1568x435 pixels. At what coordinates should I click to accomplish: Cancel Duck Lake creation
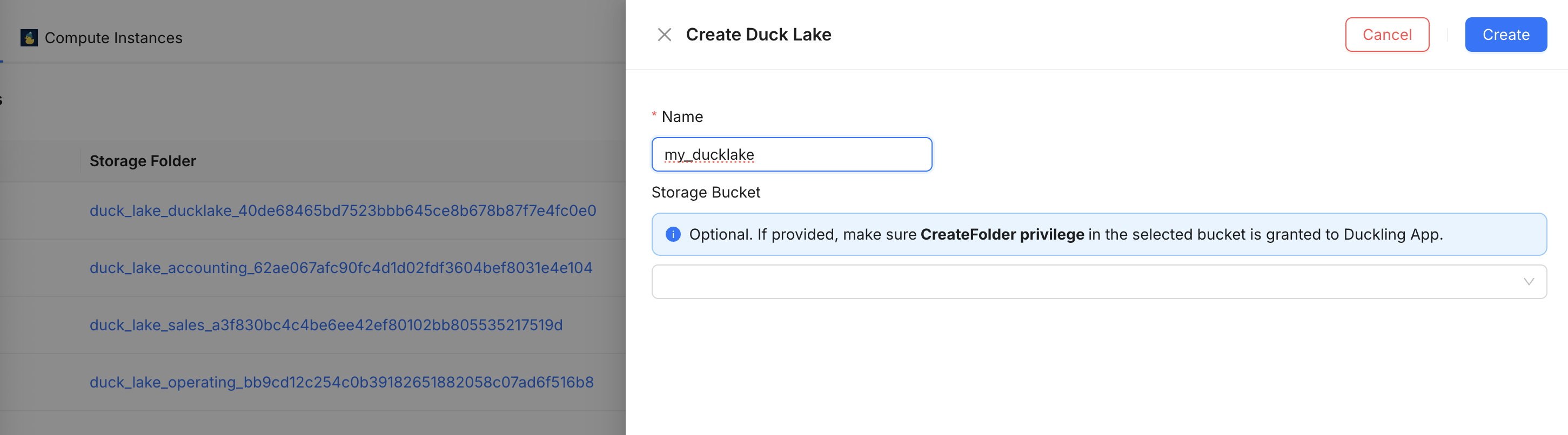pos(1386,35)
